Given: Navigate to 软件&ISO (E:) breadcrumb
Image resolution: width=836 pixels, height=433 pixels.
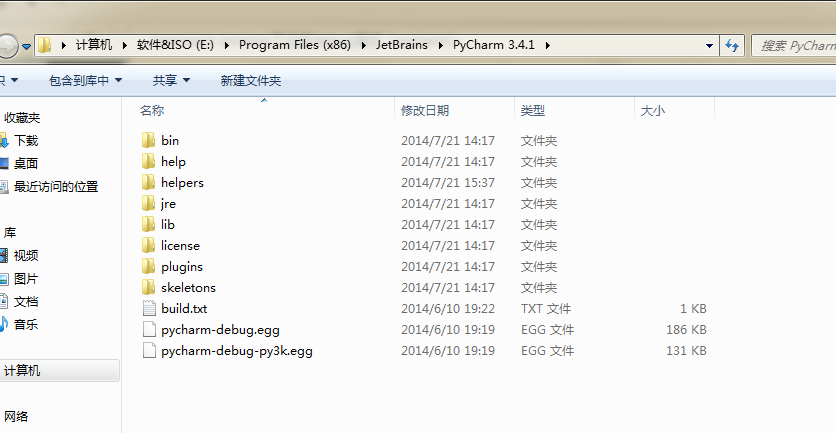Looking at the screenshot, I should click(x=175, y=45).
